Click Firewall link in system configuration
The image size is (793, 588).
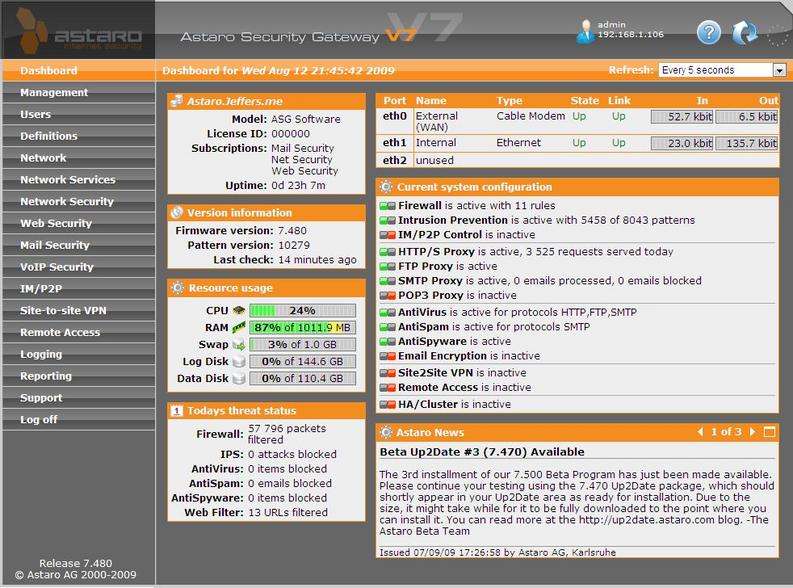click(x=420, y=206)
